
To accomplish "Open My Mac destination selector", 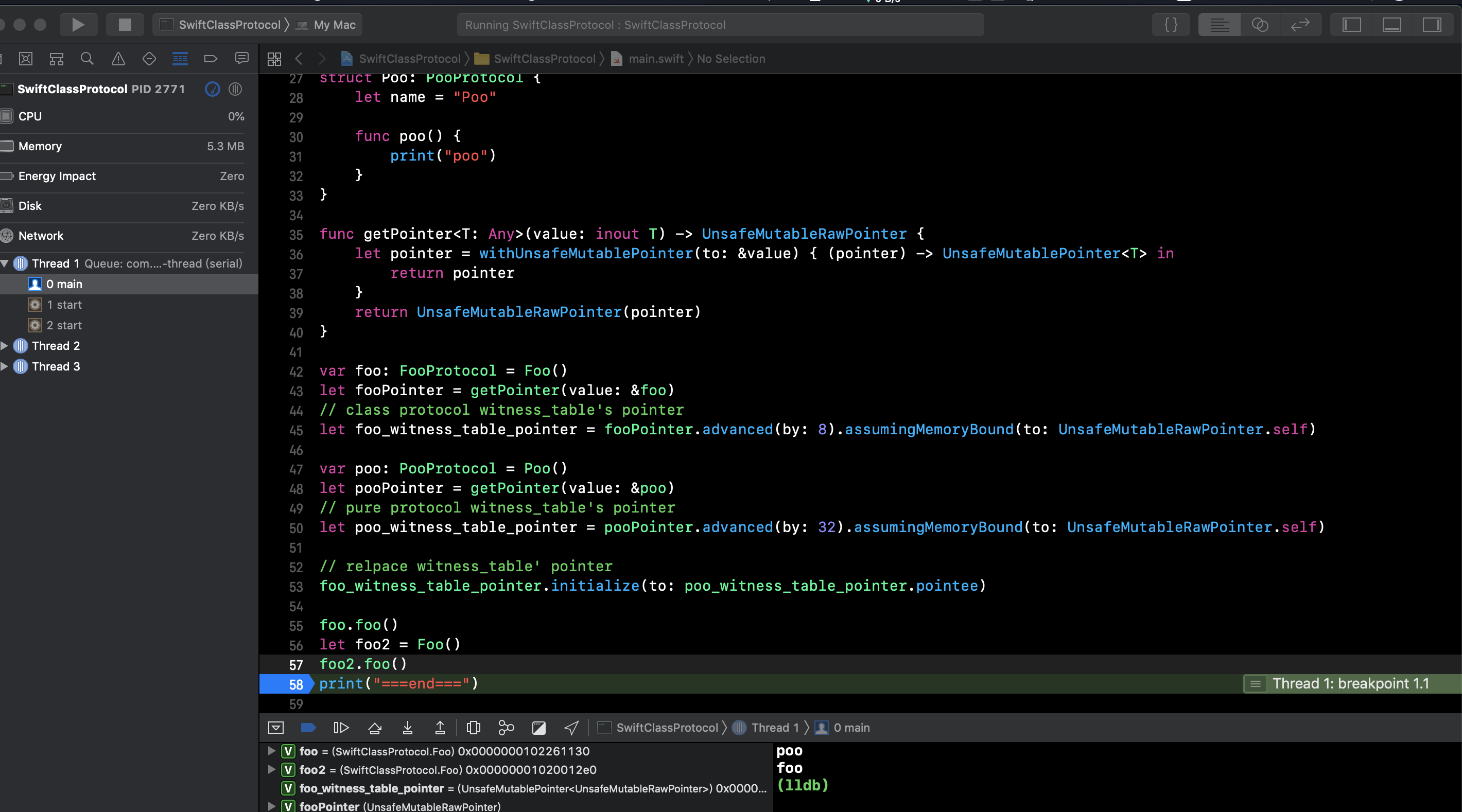I will pos(334,24).
